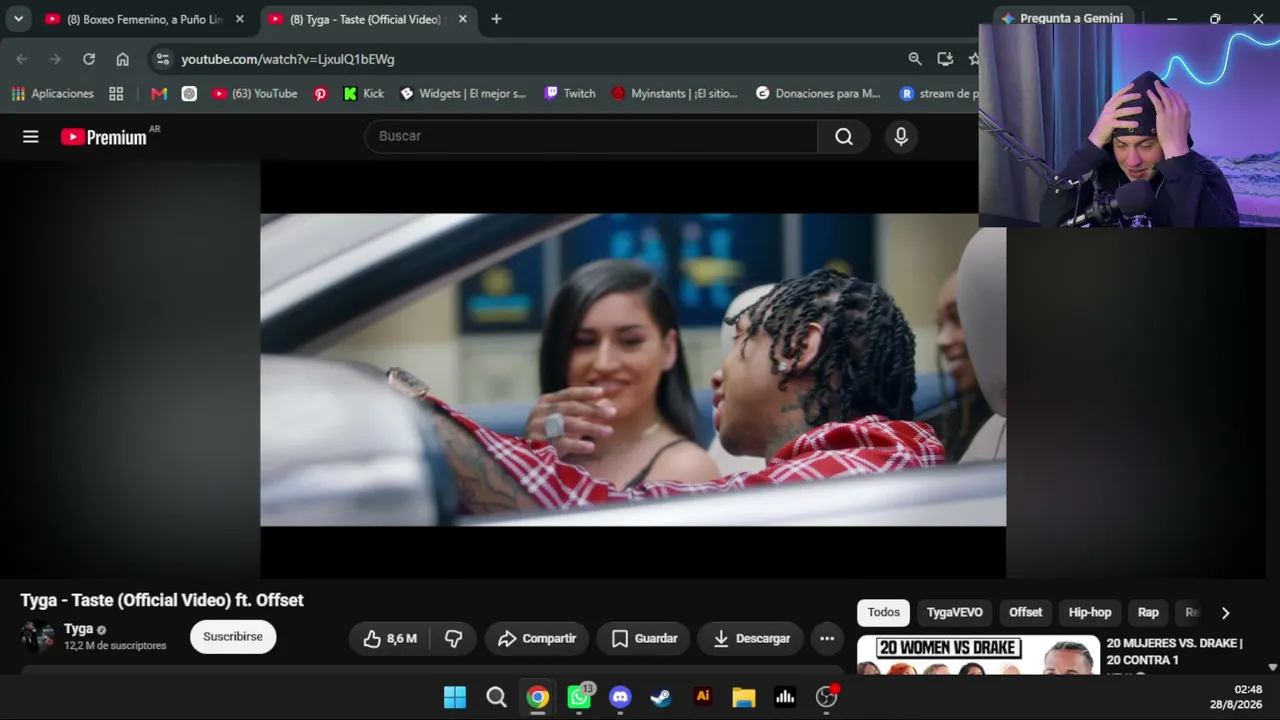Image resolution: width=1280 pixels, height=720 pixels.
Task: Open File Explorer from the taskbar
Action: (x=743, y=697)
